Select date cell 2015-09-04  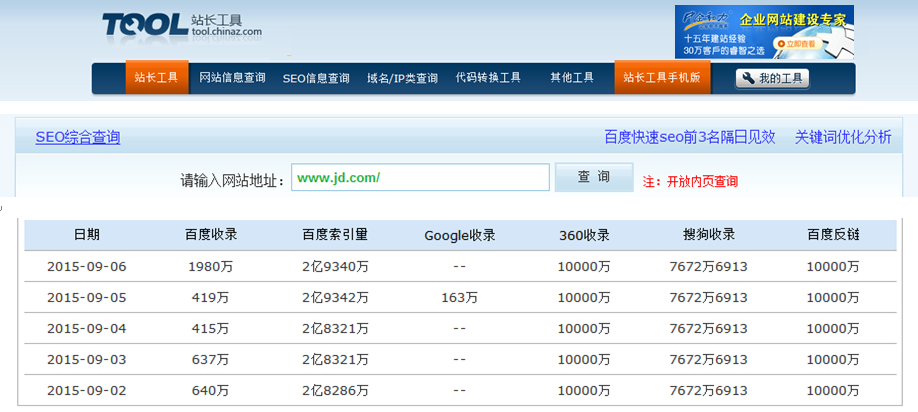(87, 329)
